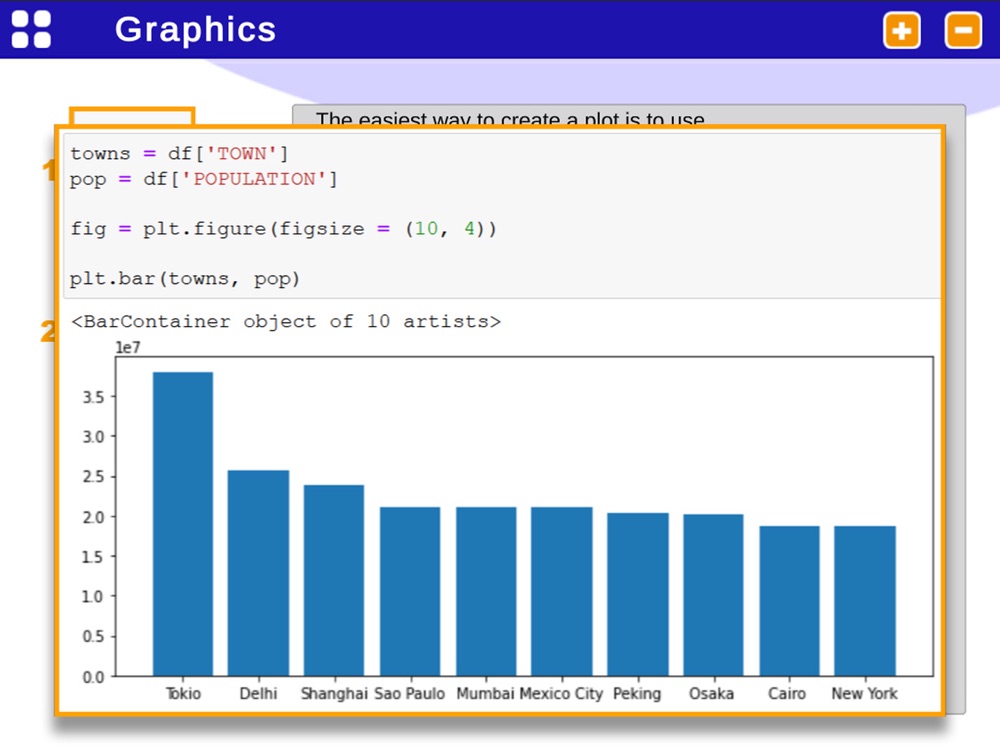Image resolution: width=1000 pixels, height=750 pixels.
Task: Click the pop = df['POPULATION'] code line
Action: (x=203, y=179)
